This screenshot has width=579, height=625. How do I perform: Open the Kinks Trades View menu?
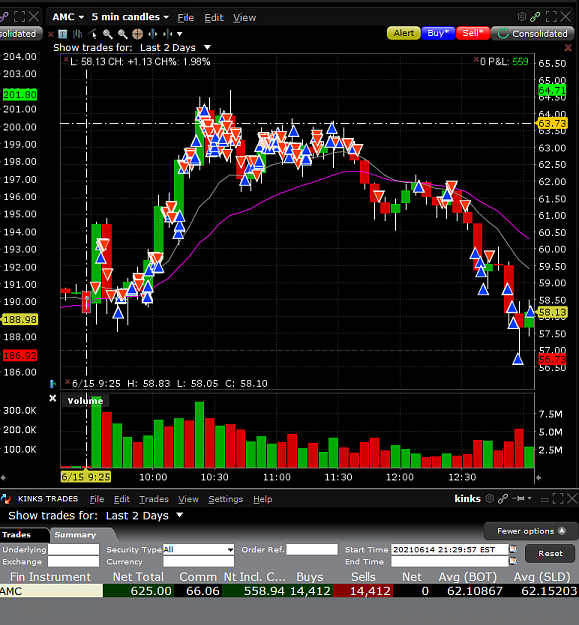tap(188, 499)
